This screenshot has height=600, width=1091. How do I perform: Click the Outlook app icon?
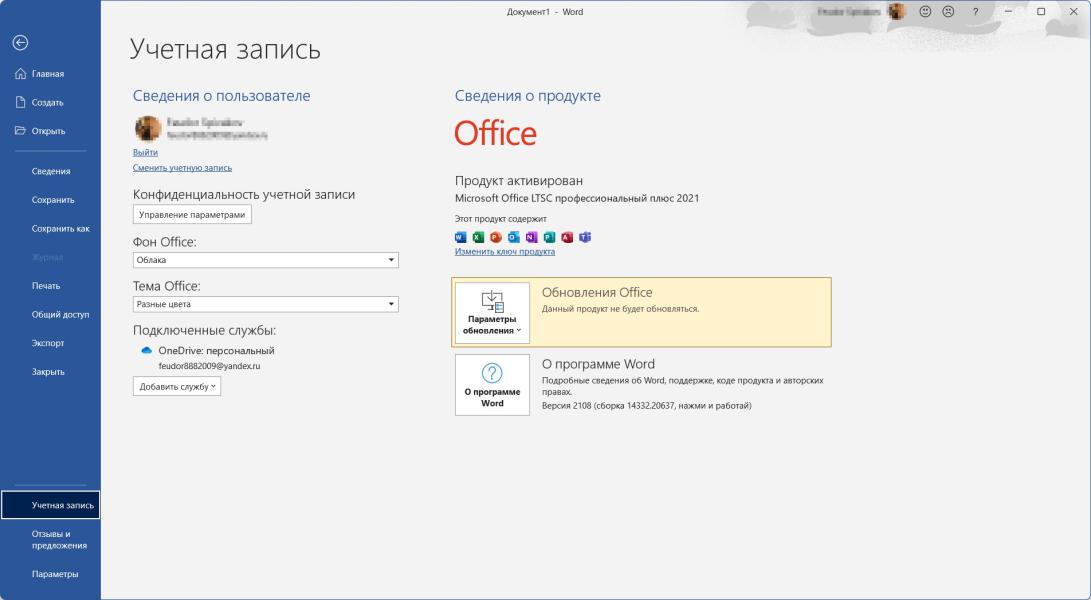(x=513, y=237)
